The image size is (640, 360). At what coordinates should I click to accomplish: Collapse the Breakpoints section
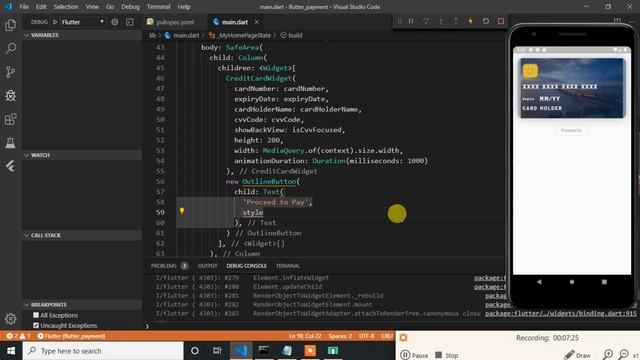click(82, 305)
